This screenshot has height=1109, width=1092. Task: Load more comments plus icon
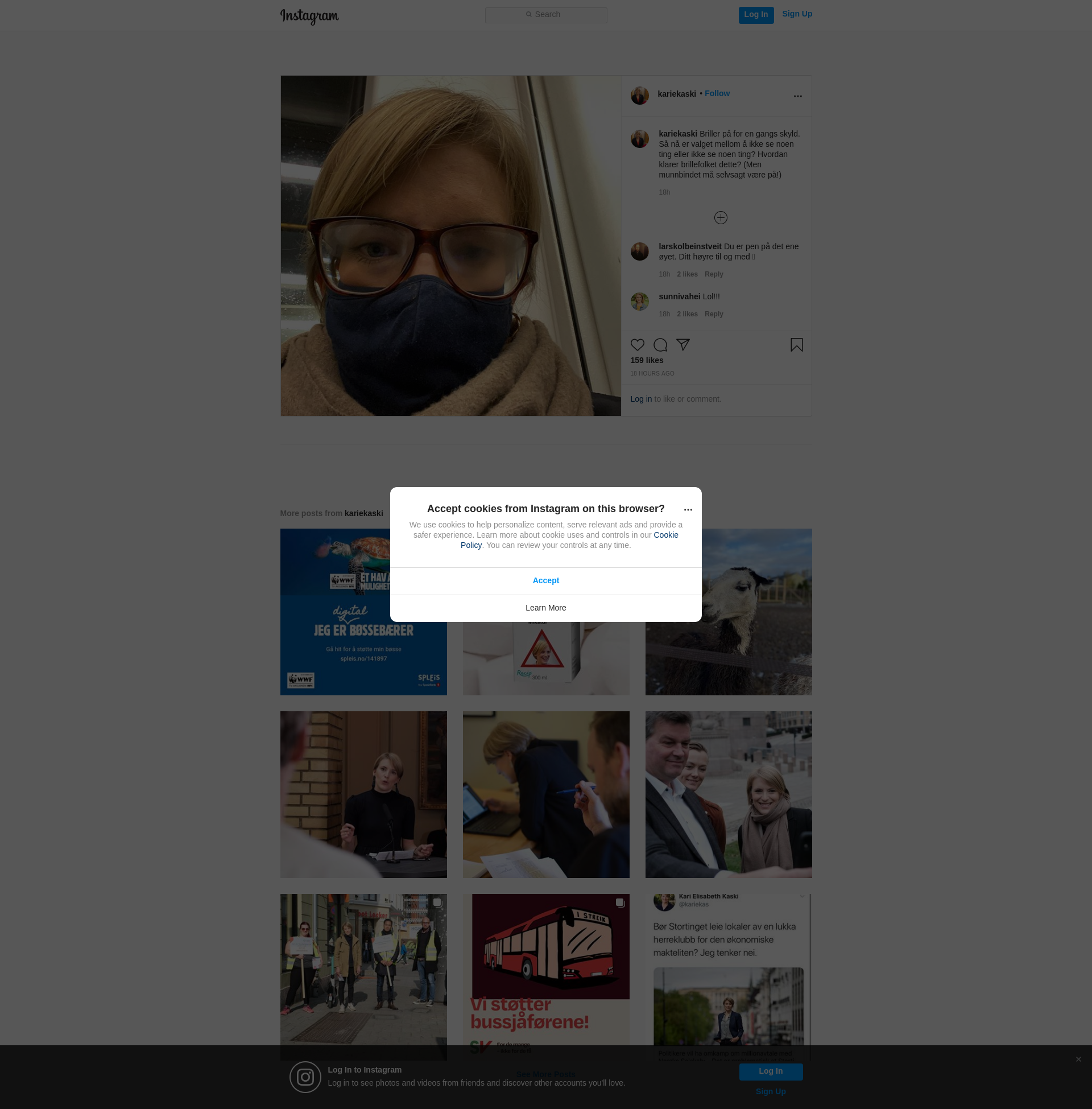(x=721, y=217)
